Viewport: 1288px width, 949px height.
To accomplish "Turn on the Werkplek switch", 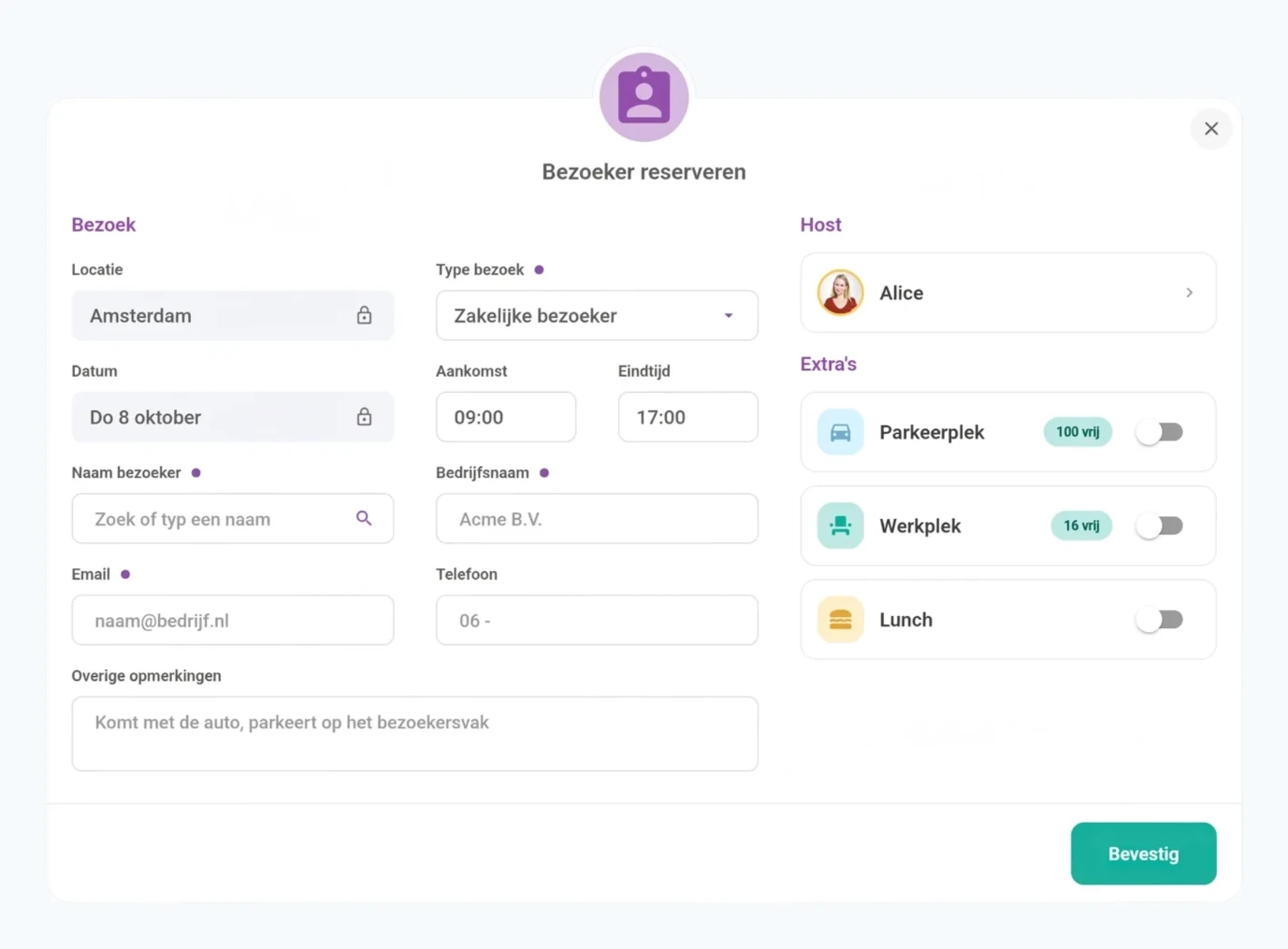I will tap(1160, 525).
